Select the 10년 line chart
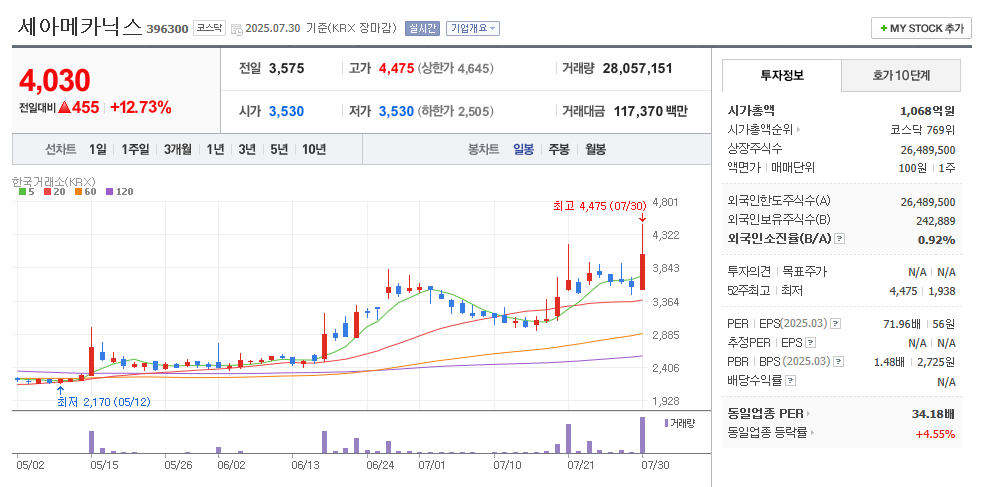The image size is (984, 487). 314,149
